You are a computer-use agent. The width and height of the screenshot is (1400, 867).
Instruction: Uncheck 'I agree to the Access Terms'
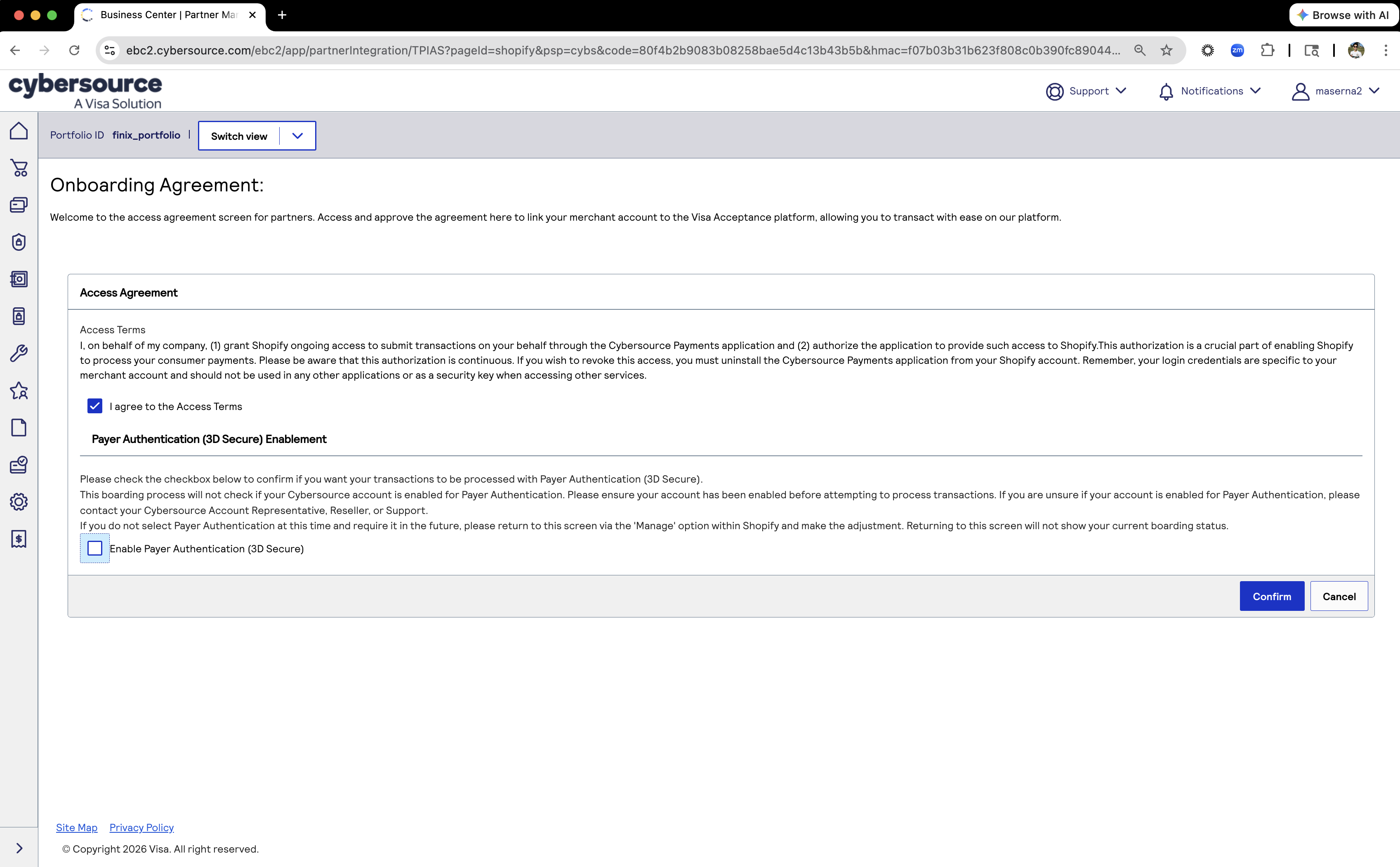[x=94, y=406]
